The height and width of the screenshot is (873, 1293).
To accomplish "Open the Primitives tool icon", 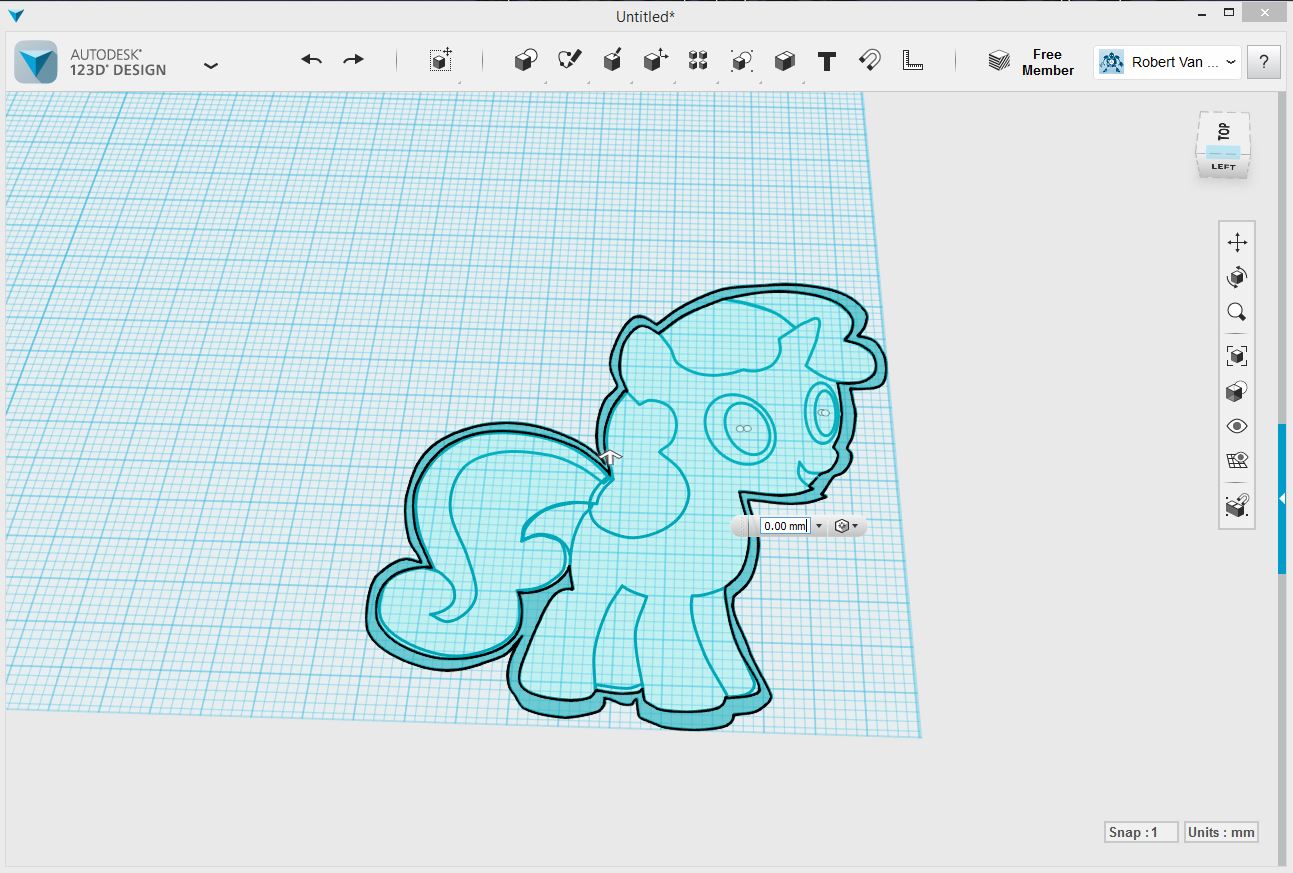I will pos(525,59).
